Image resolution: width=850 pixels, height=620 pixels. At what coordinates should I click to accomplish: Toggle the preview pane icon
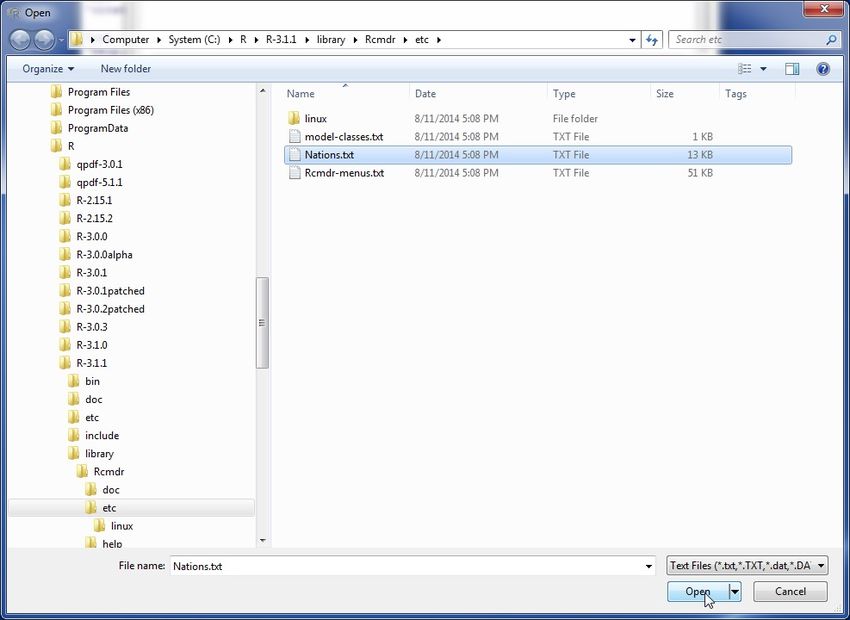coord(792,69)
